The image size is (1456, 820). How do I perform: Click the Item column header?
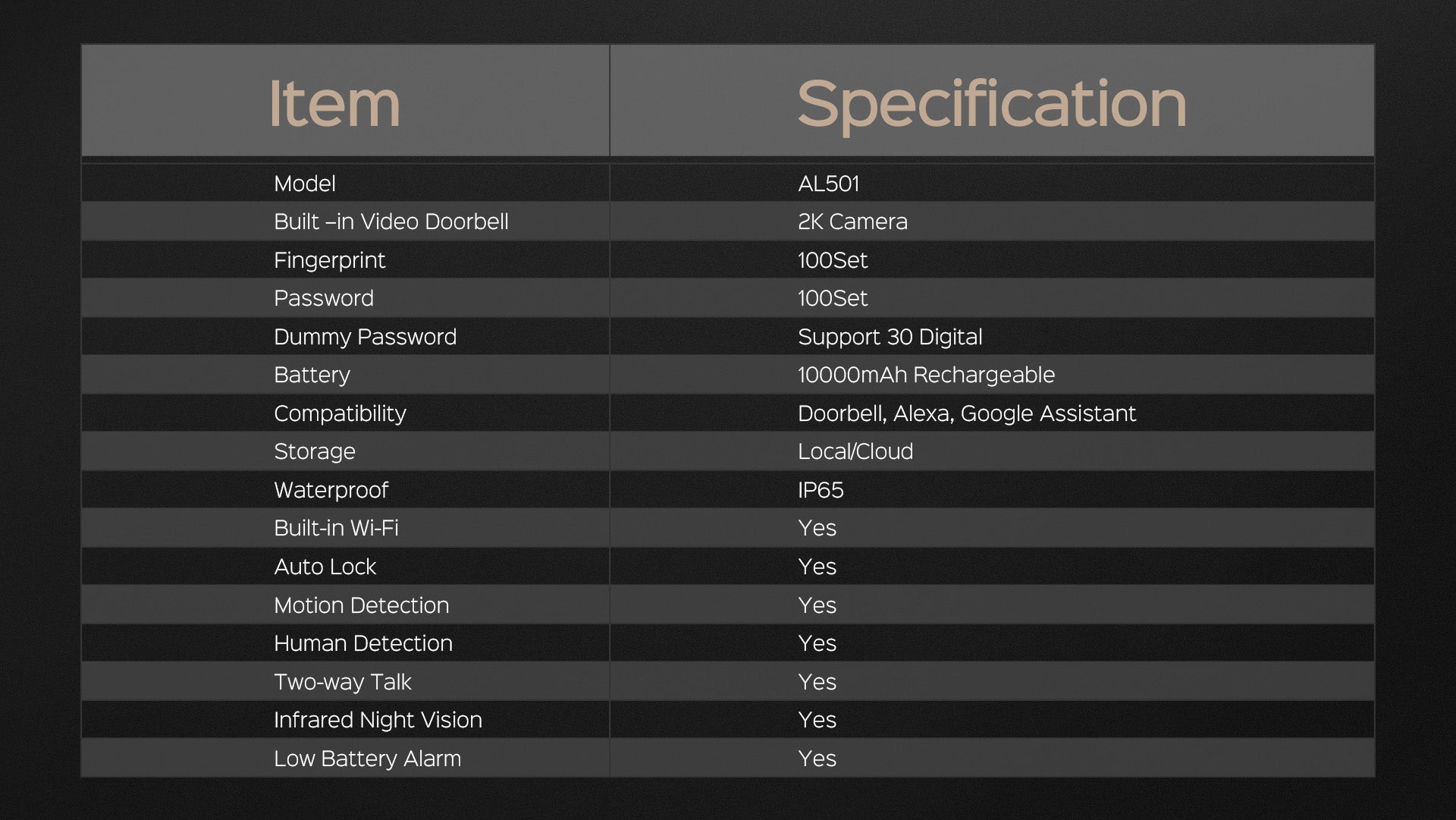334,104
